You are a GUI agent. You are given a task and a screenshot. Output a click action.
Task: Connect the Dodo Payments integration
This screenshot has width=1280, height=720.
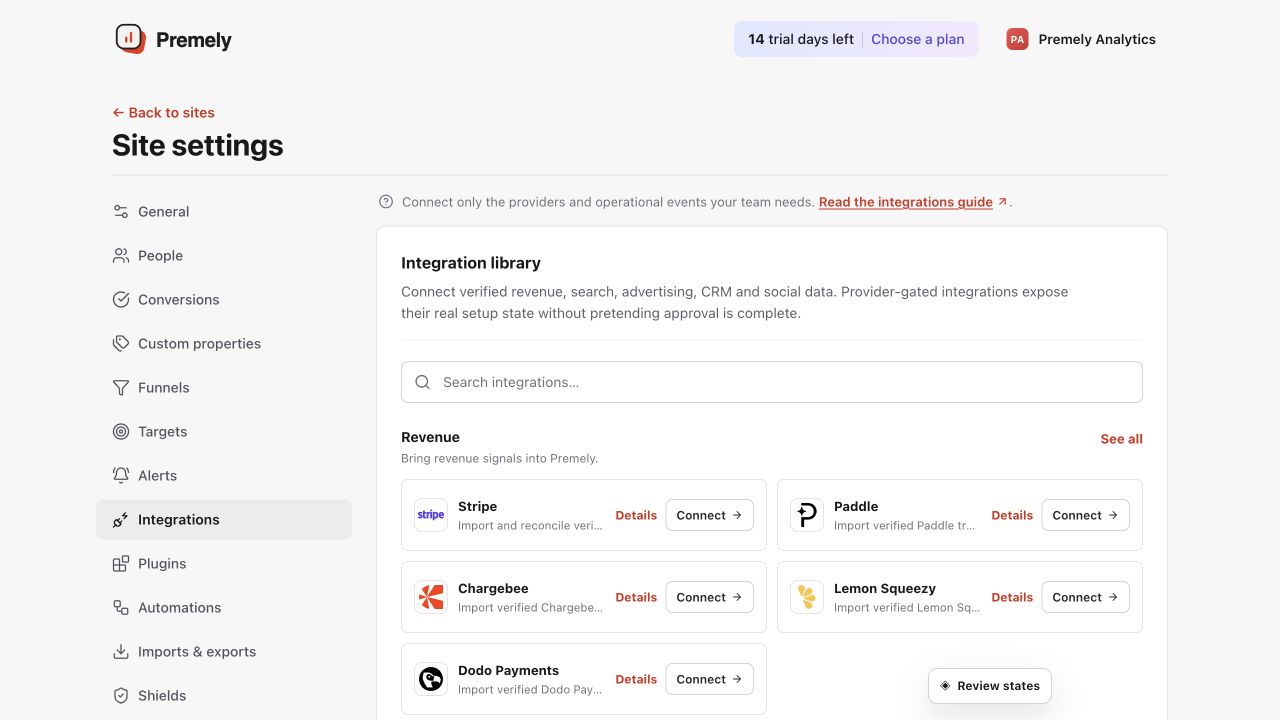(x=710, y=679)
